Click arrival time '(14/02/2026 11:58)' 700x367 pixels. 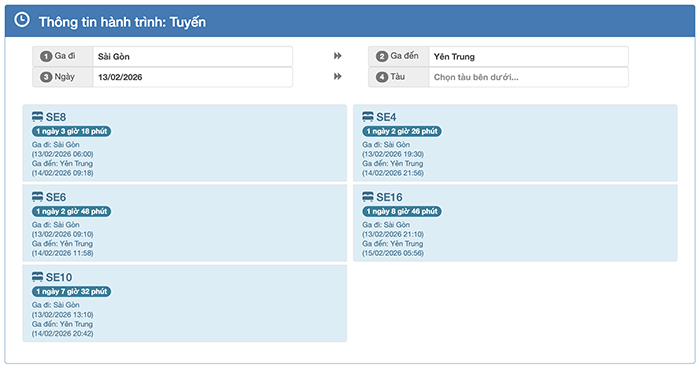pos(62,253)
